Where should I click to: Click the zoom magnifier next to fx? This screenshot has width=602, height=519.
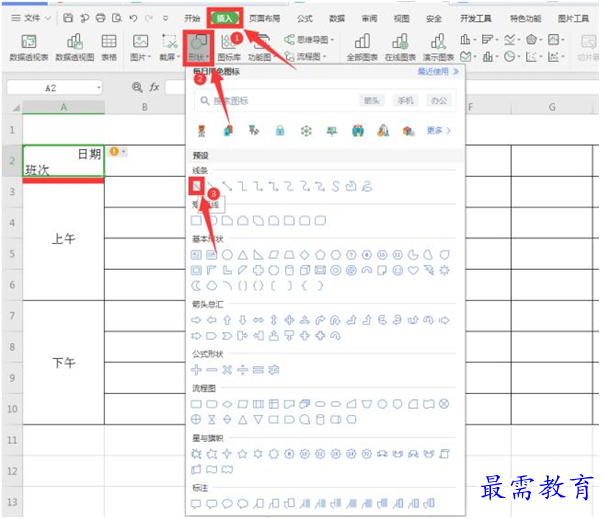[x=137, y=88]
